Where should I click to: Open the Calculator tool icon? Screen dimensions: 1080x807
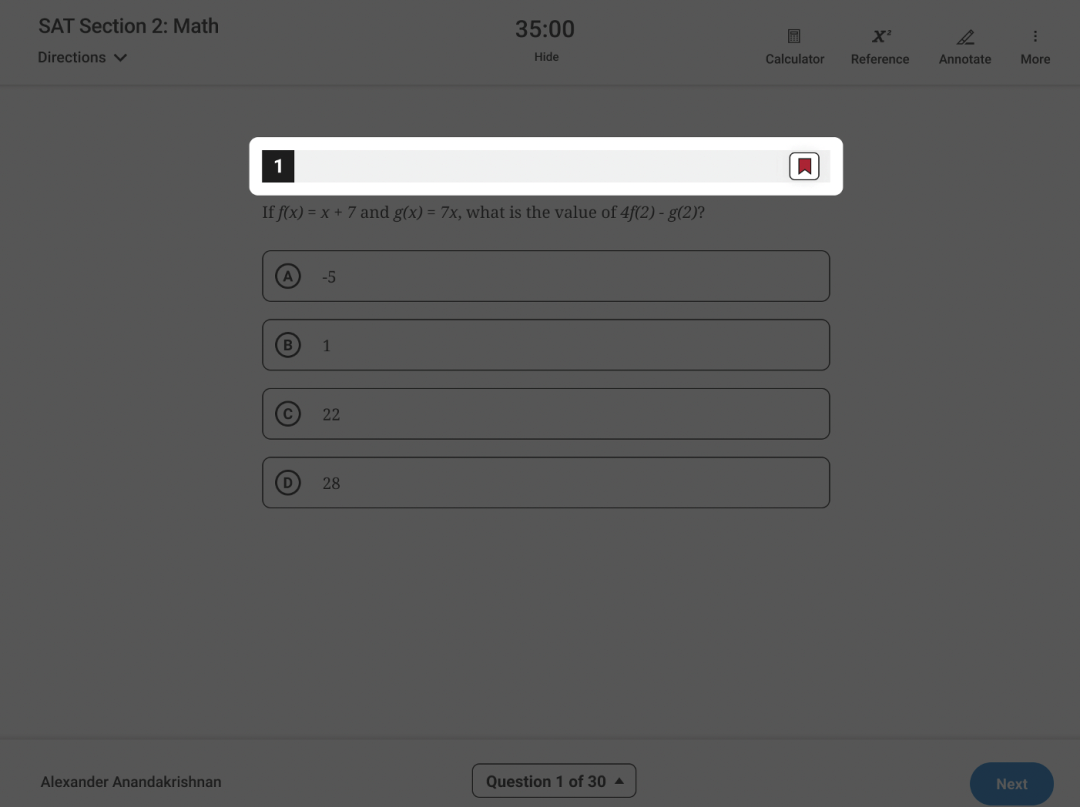794,37
